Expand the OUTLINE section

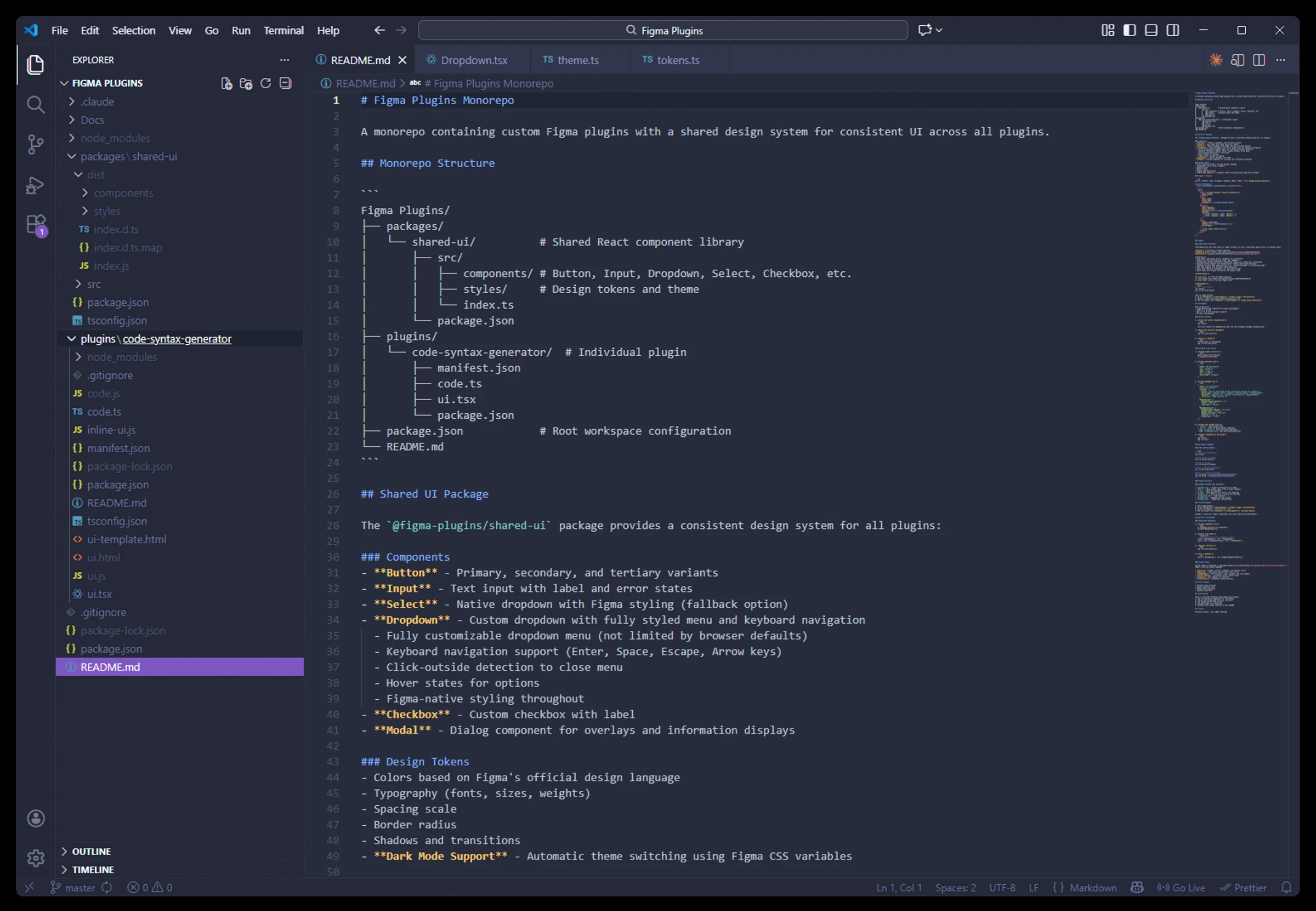point(92,851)
